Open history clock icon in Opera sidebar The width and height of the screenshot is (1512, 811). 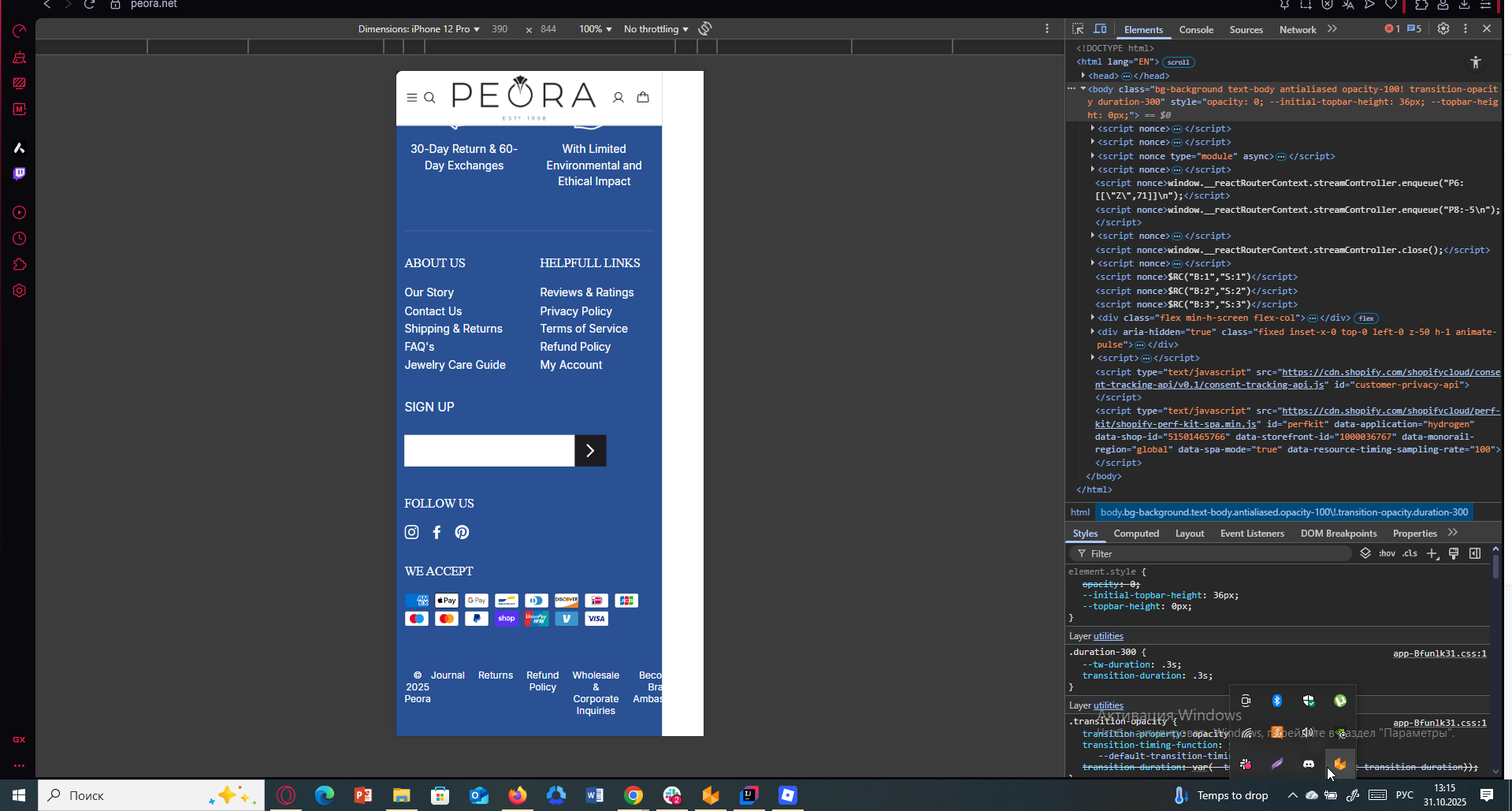click(20, 239)
